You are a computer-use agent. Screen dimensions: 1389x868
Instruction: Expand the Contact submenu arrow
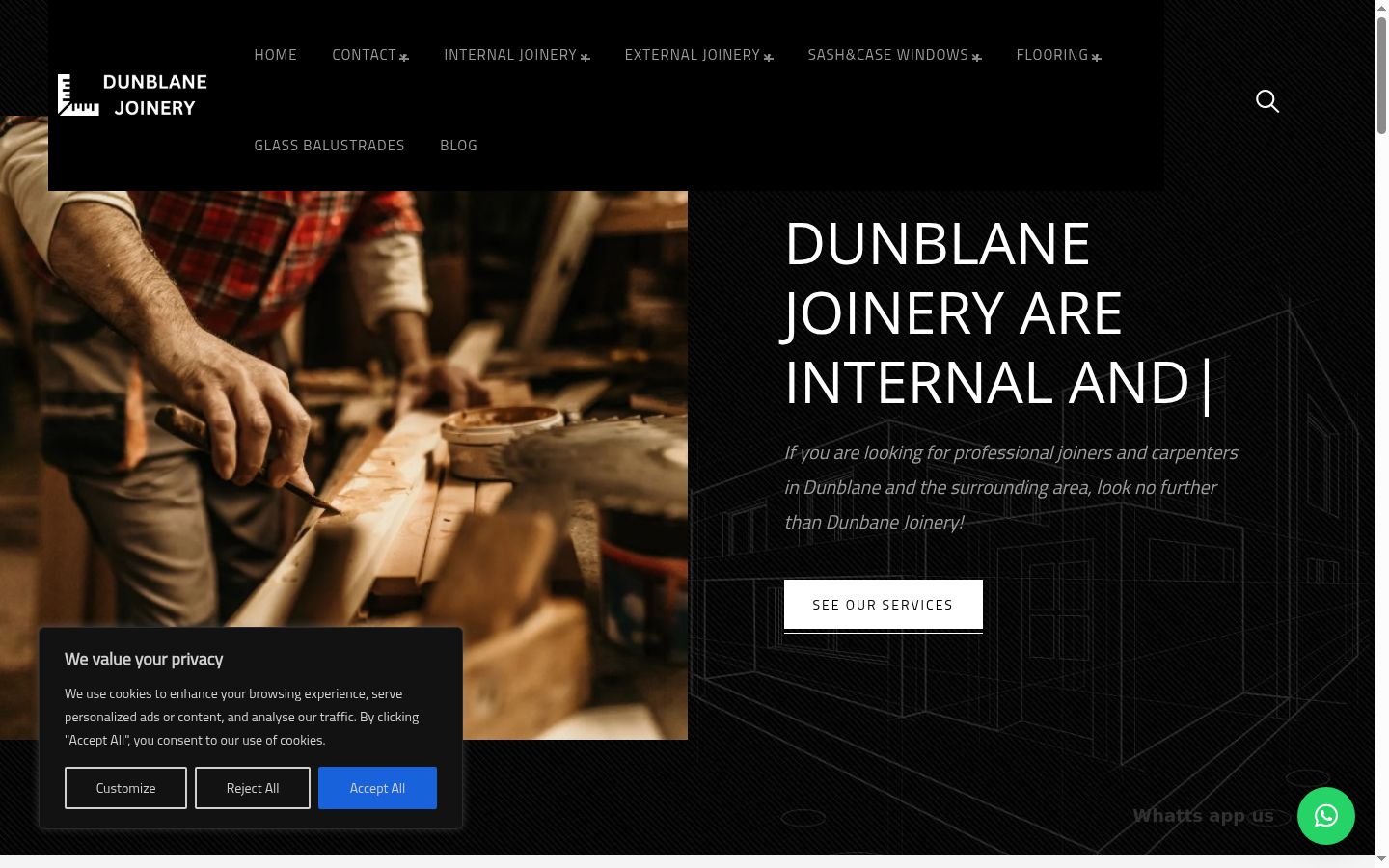tap(404, 57)
